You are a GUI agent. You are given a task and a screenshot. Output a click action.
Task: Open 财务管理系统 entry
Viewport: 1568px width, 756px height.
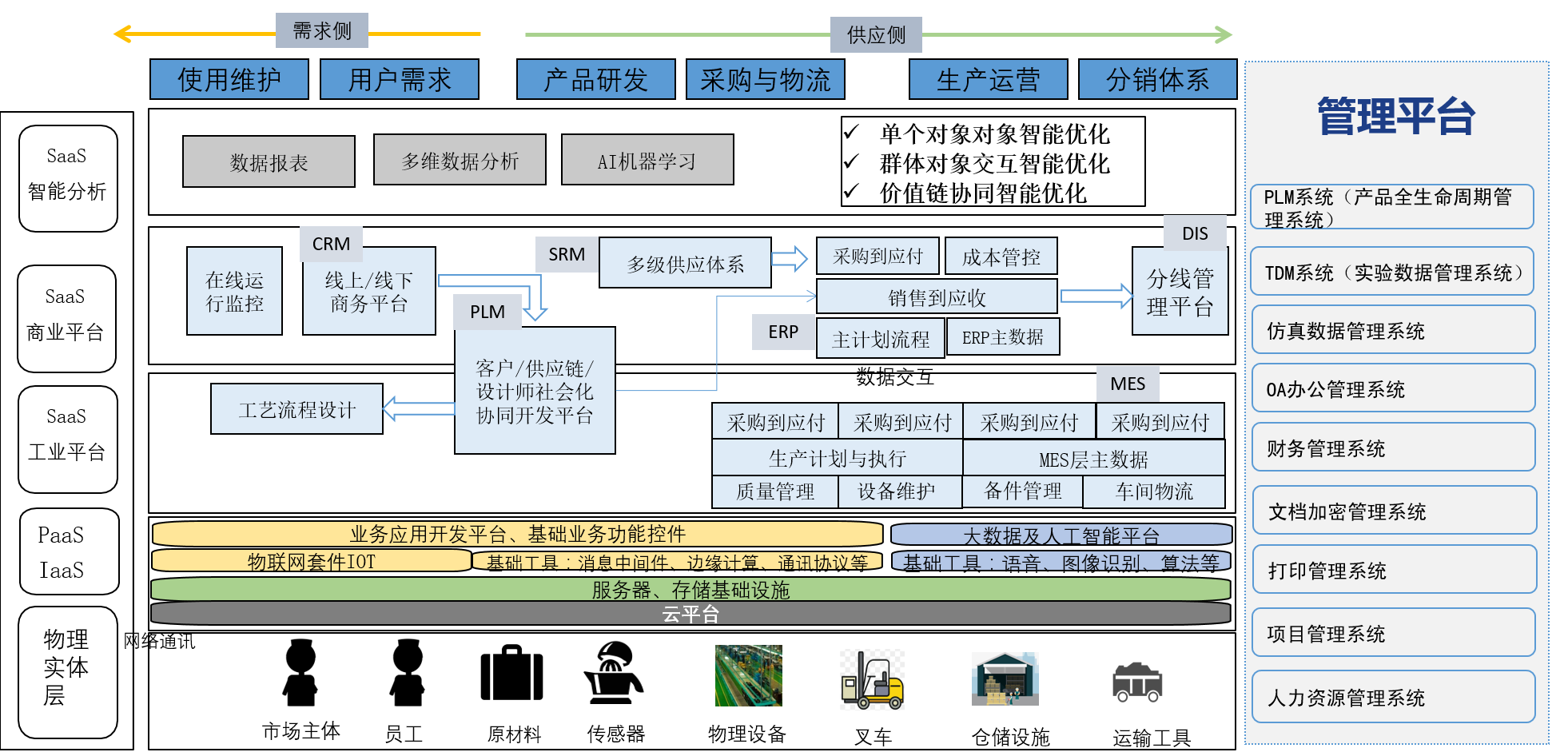click(x=1393, y=448)
